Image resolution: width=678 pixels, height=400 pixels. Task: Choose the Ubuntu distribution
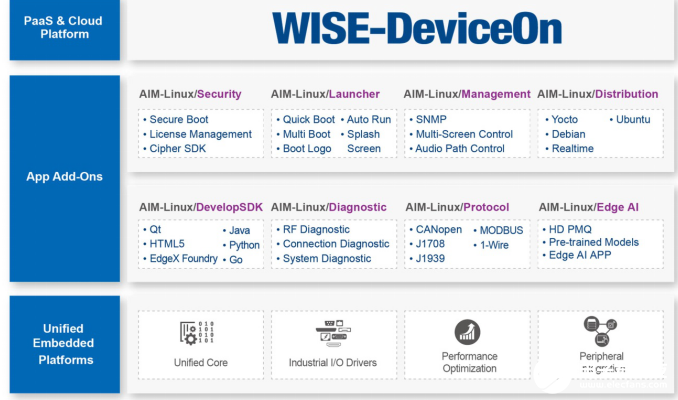pos(633,119)
